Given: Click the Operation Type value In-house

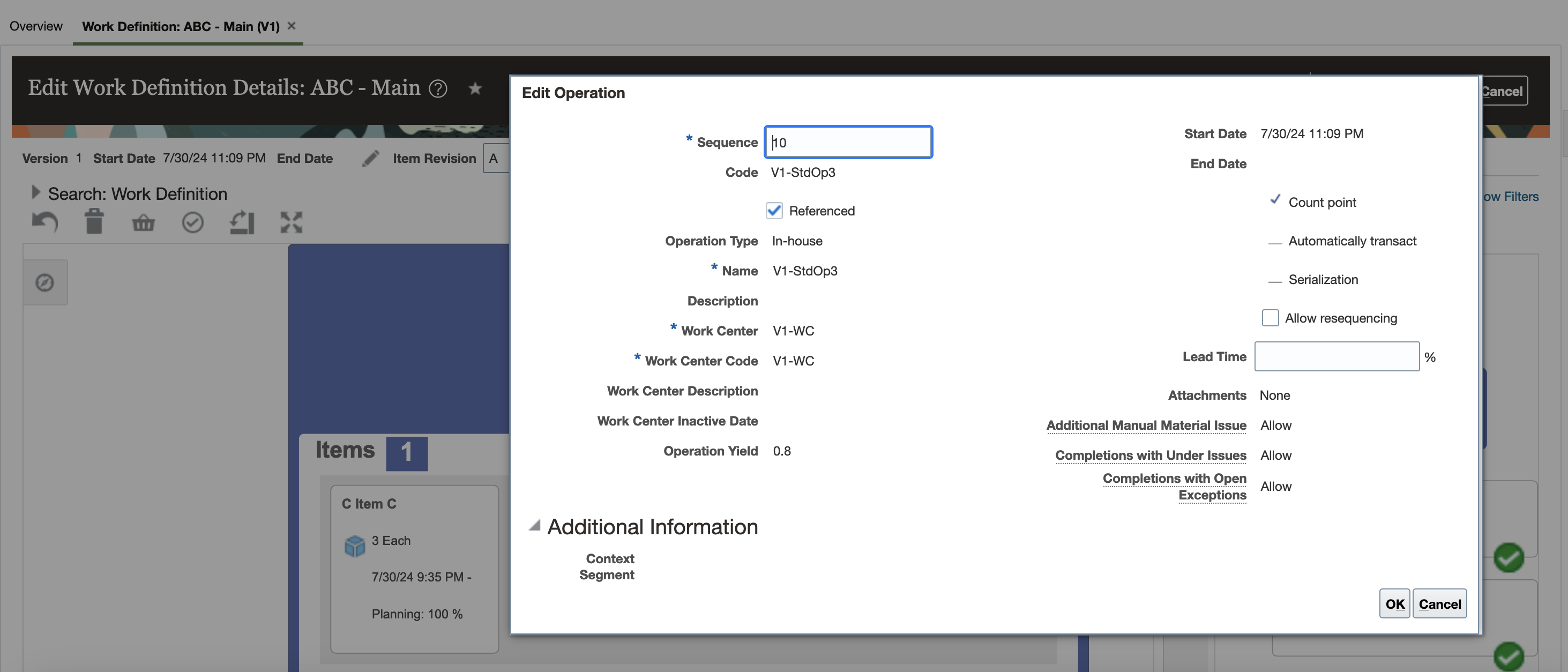Looking at the screenshot, I should (797, 241).
